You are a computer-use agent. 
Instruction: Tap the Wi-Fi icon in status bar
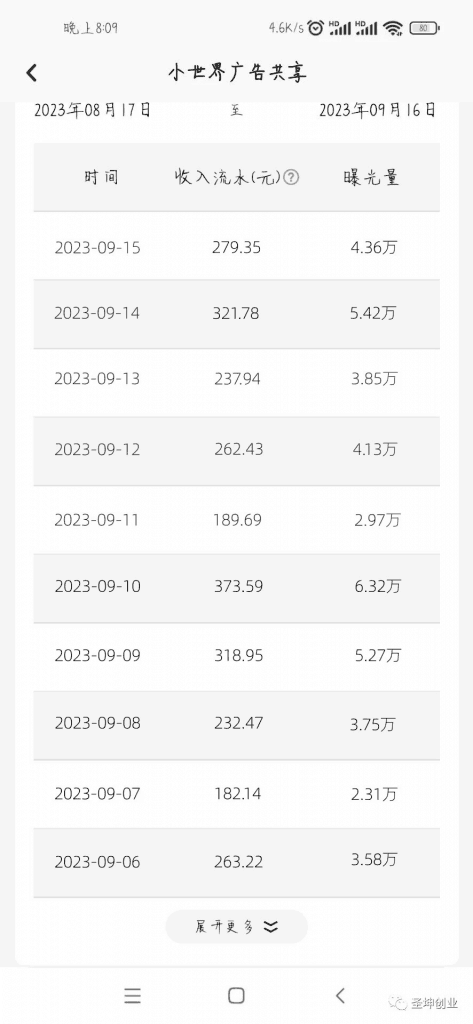(393, 28)
